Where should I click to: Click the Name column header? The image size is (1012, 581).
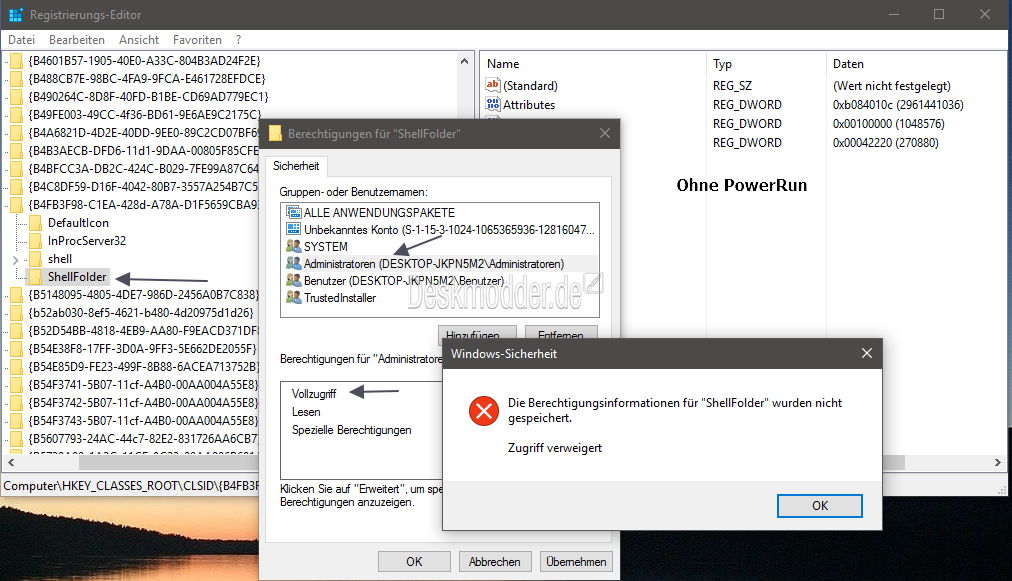point(503,64)
